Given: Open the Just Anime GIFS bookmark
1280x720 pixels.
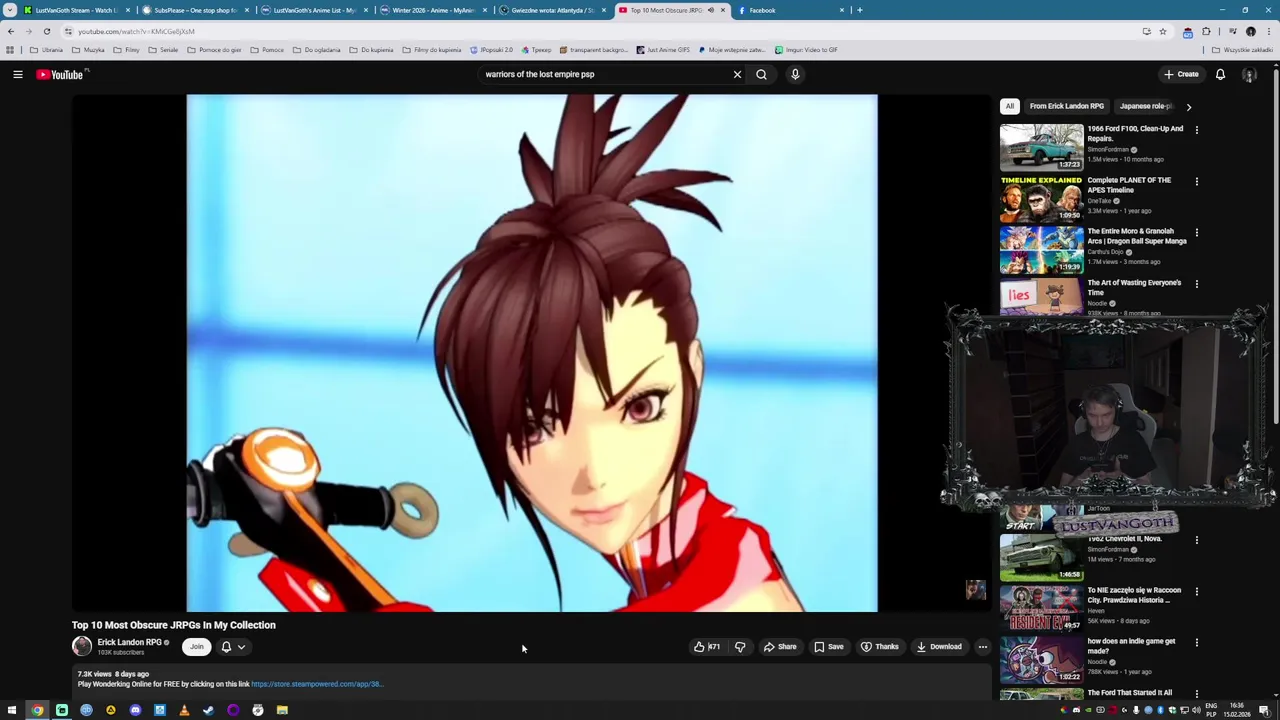Looking at the screenshot, I should click(663, 50).
